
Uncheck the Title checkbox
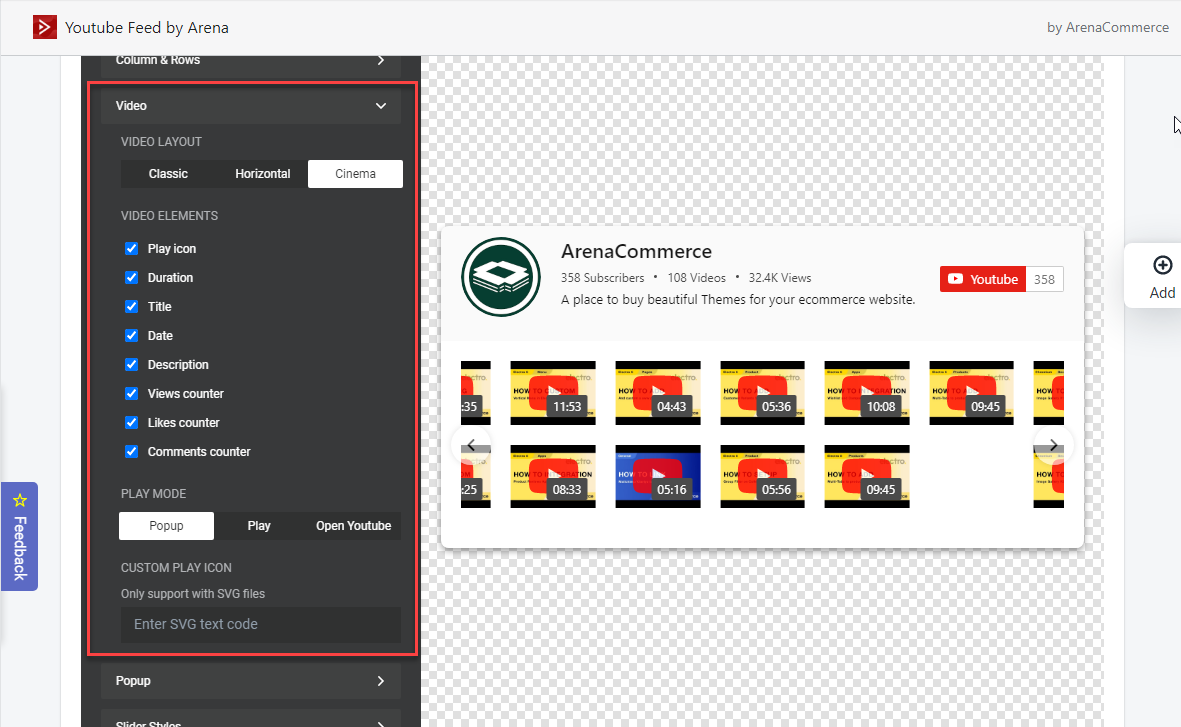click(x=132, y=307)
